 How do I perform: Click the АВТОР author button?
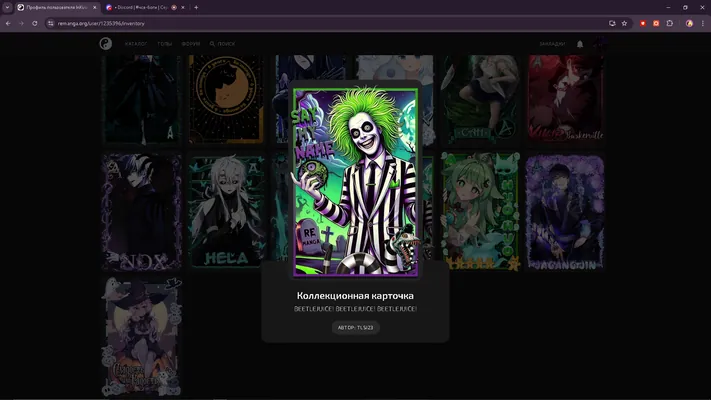click(356, 327)
